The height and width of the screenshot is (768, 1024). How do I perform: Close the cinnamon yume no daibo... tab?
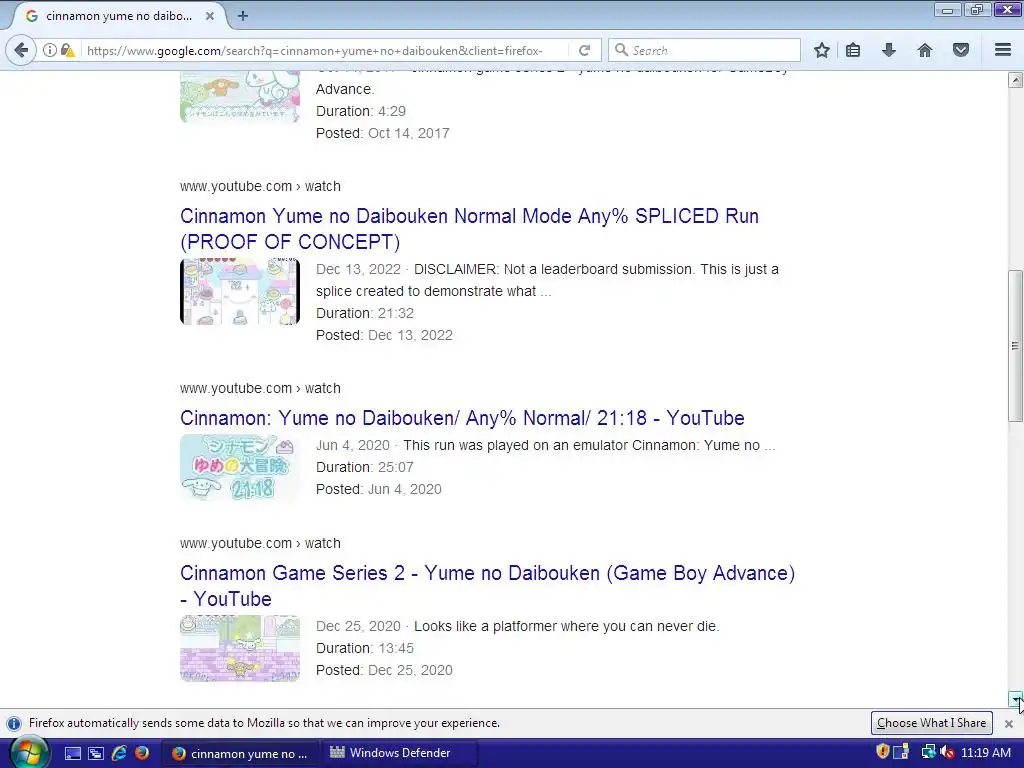pos(210,16)
